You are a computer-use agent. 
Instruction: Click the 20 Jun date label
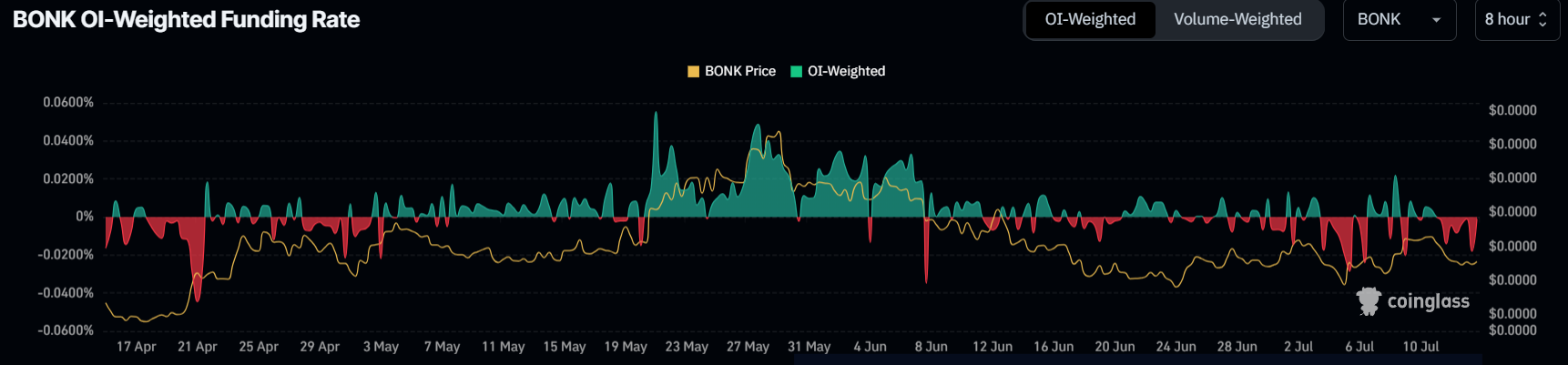[x=1115, y=347]
